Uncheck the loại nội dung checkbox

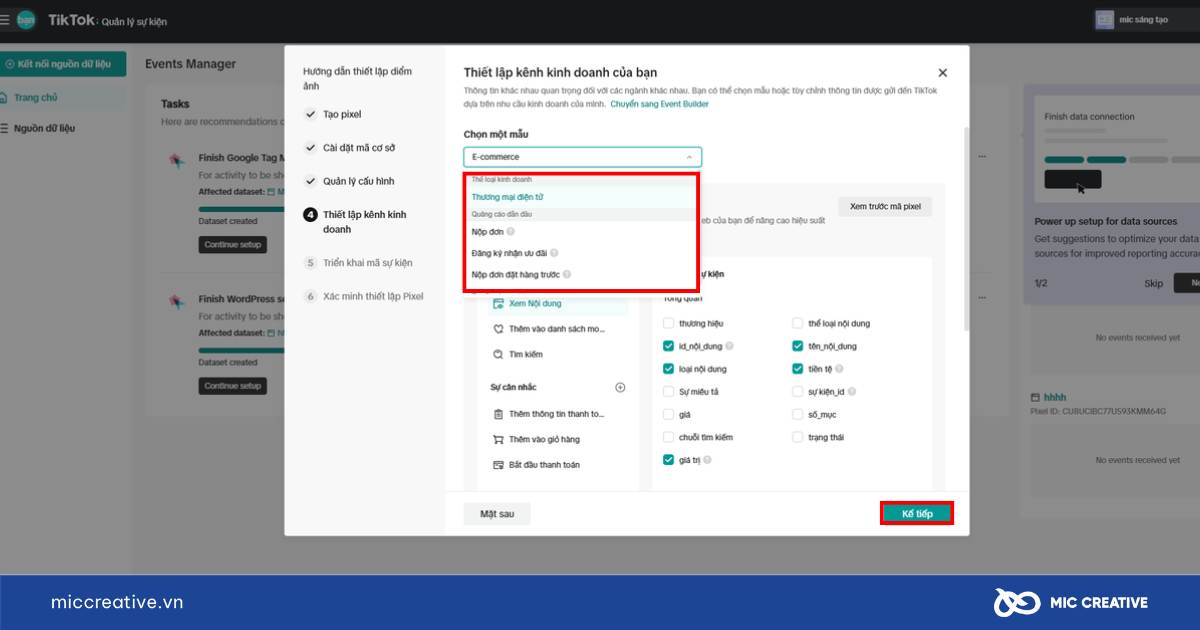668,369
